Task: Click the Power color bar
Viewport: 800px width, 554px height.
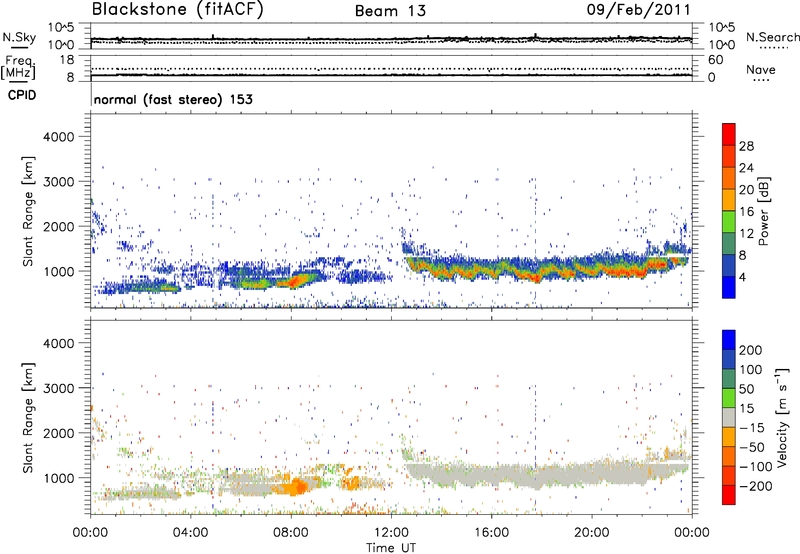Action: (729, 211)
